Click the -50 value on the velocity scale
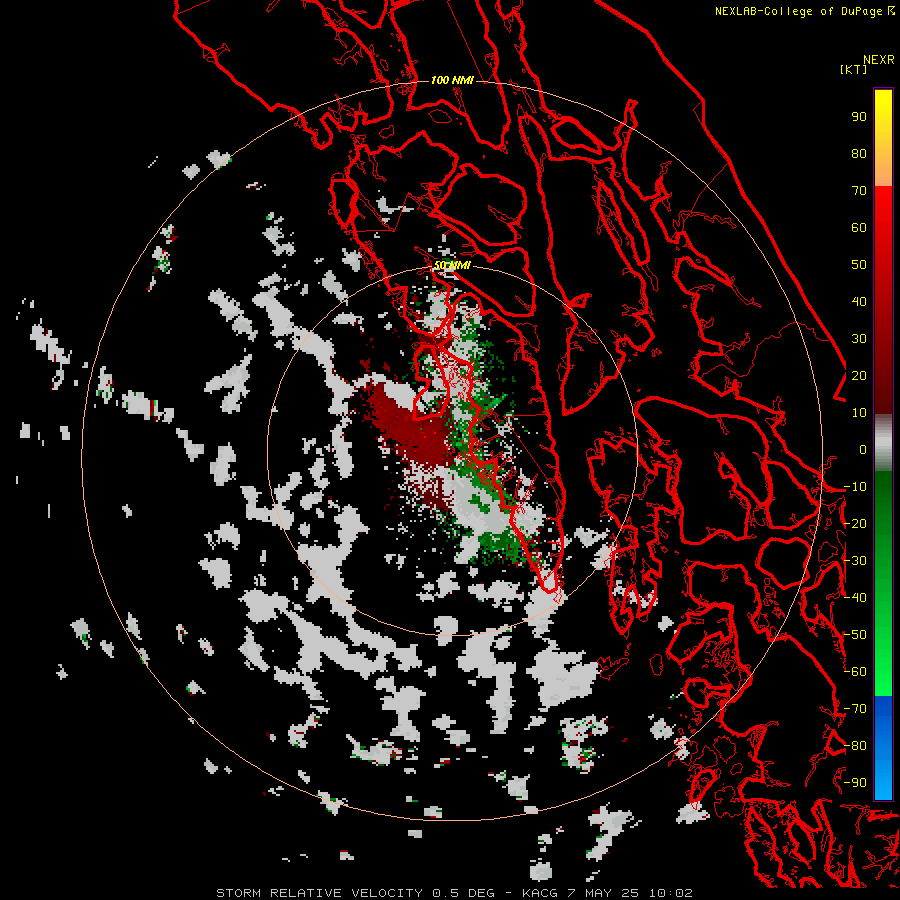This screenshot has height=900, width=900. pos(855,635)
